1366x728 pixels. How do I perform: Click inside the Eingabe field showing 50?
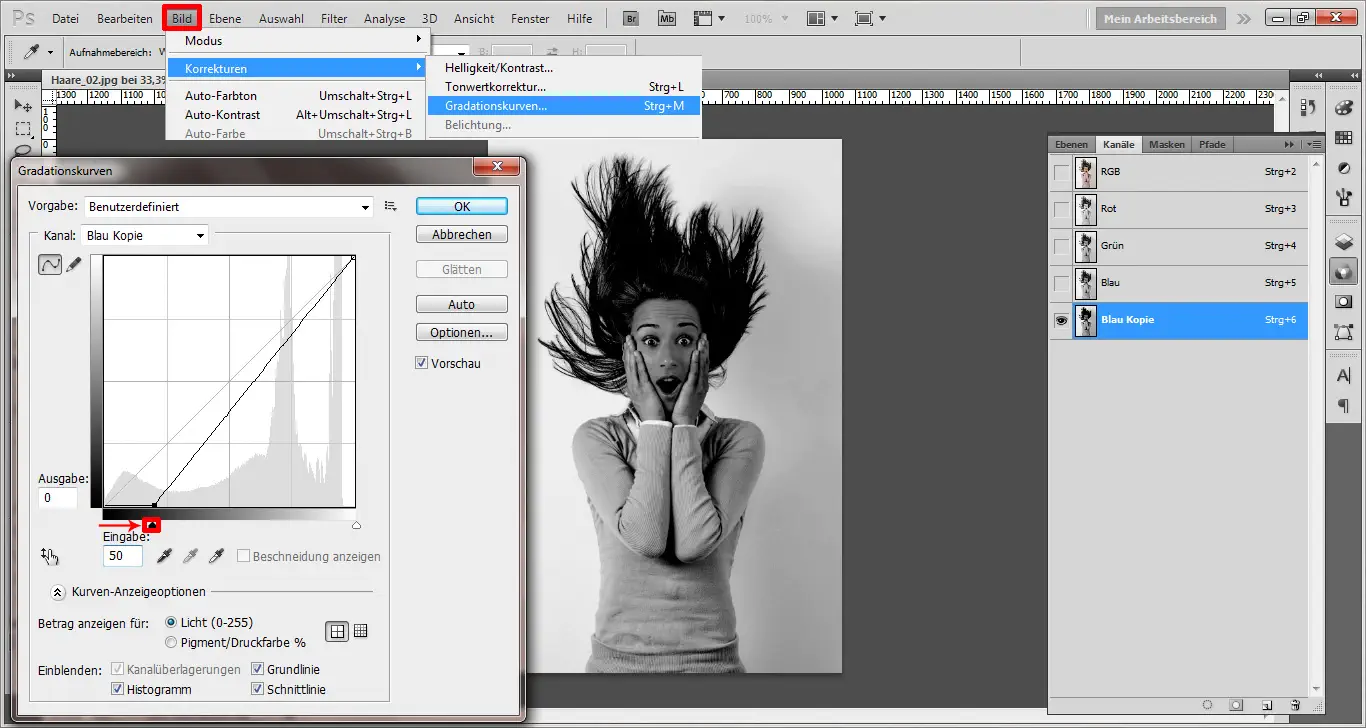pos(121,556)
